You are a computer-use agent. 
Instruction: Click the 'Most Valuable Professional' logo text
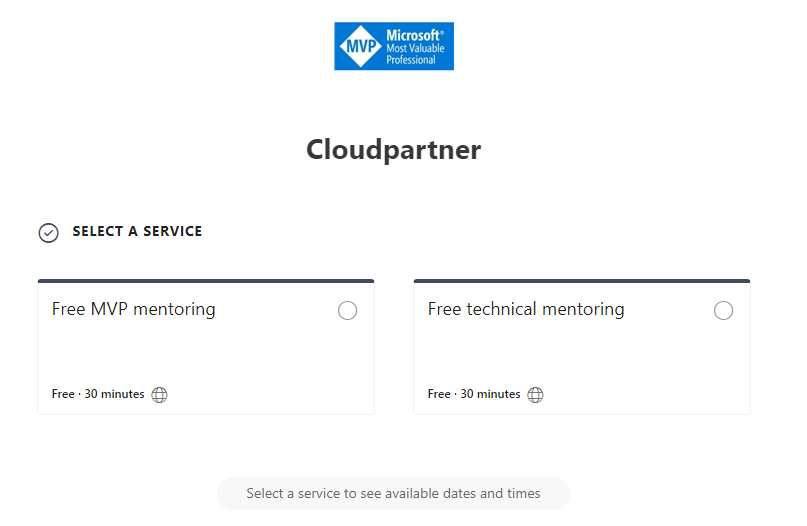415,54
